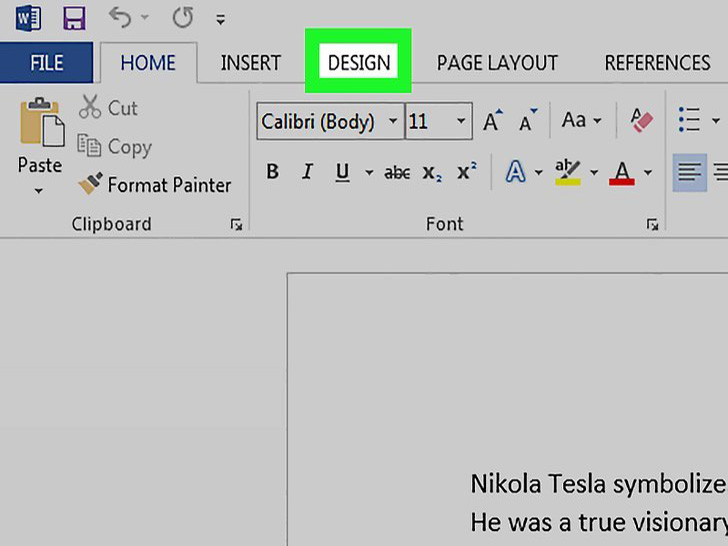Apply the red font color
This screenshot has height=546, width=728.
(x=622, y=172)
